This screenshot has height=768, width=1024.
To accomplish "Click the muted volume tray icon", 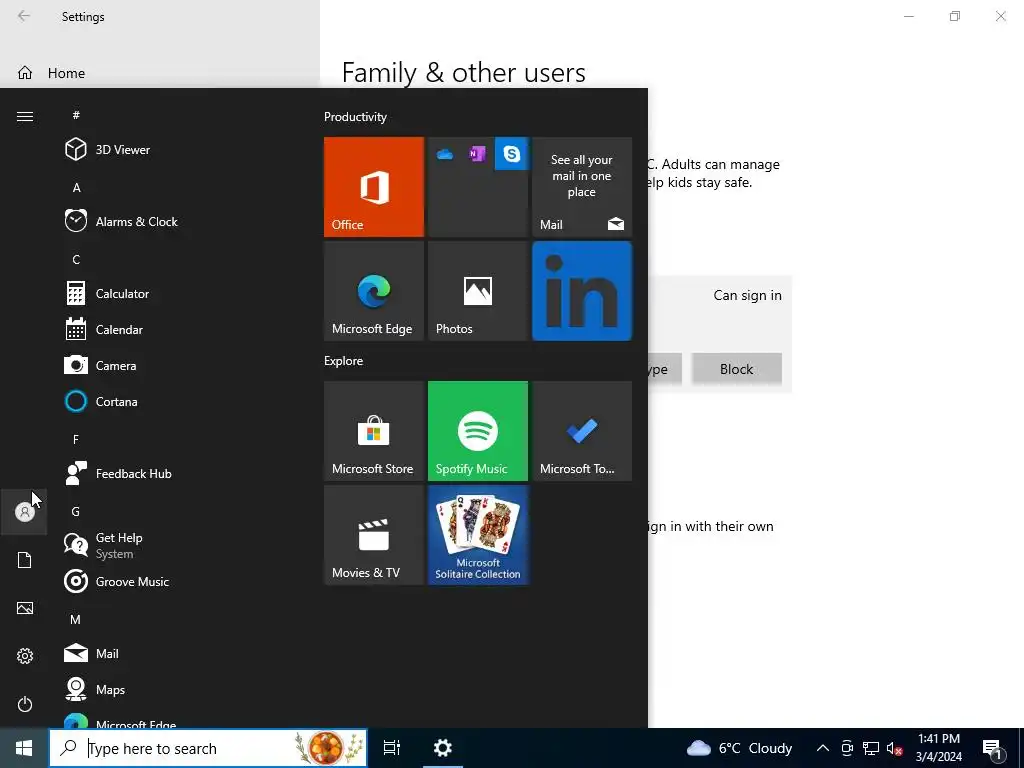I will pos(894,748).
